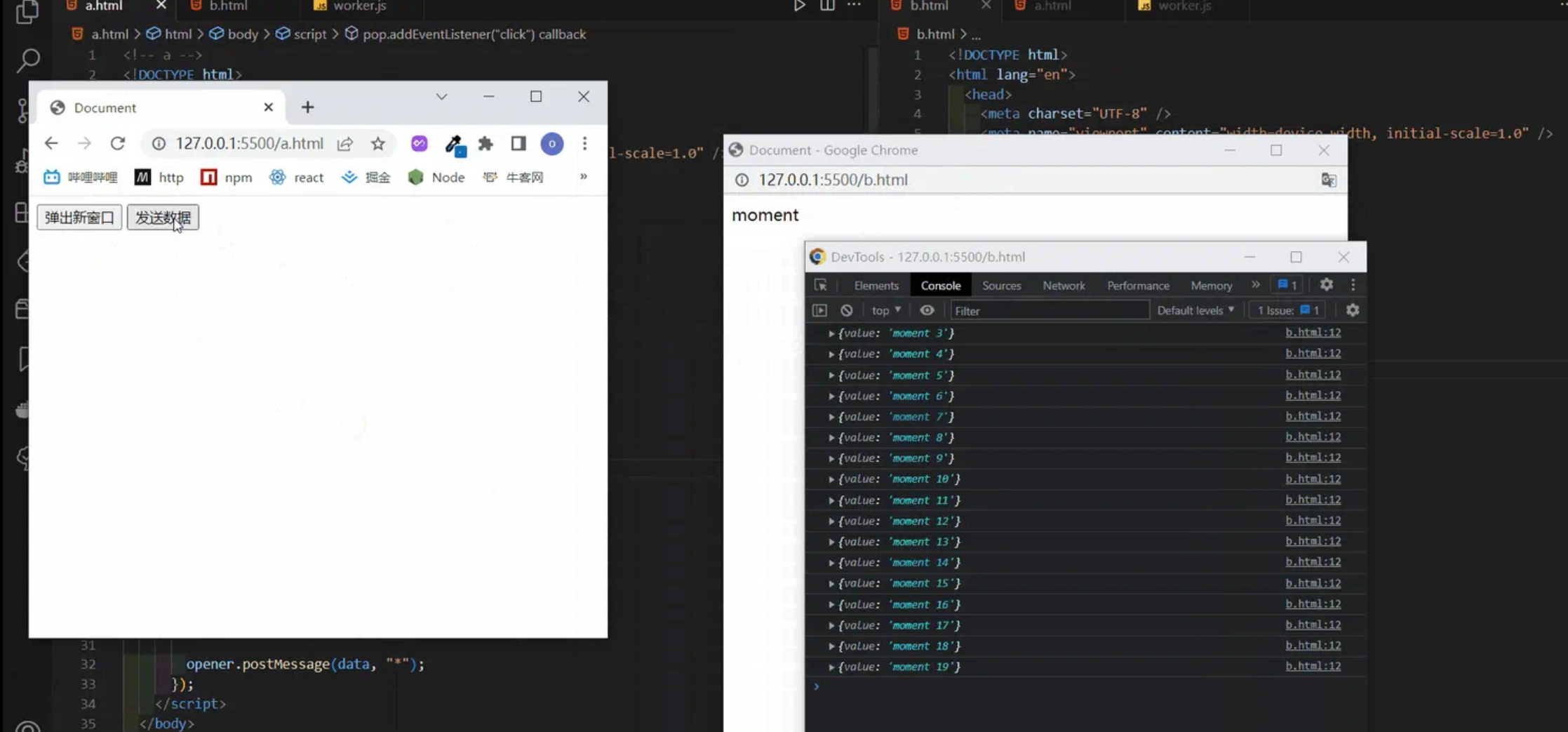The height and width of the screenshot is (732, 1568).
Task: Open Chrome tab search chevron
Action: pos(441,97)
